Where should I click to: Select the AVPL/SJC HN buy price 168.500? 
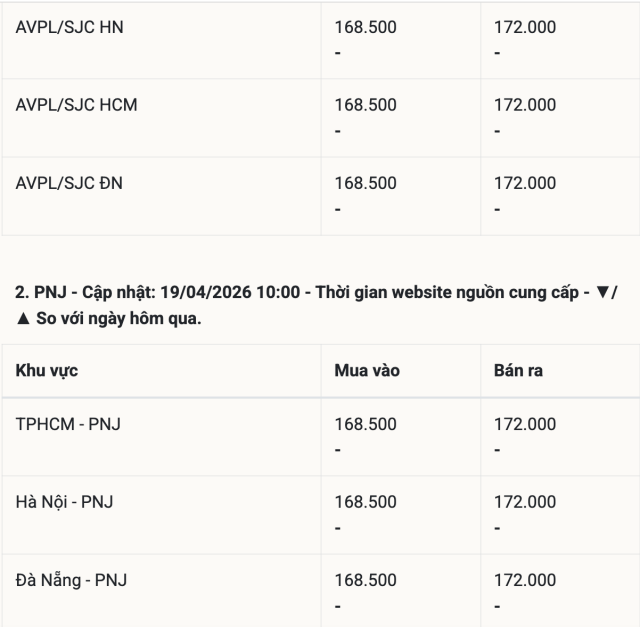365,28
